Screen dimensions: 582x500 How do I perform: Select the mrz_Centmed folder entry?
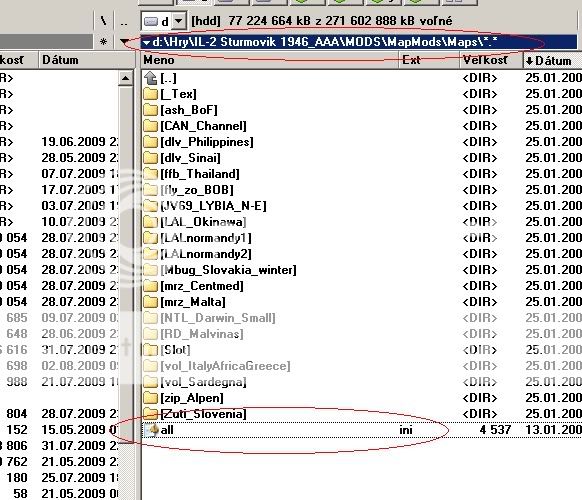coord(193,286)
